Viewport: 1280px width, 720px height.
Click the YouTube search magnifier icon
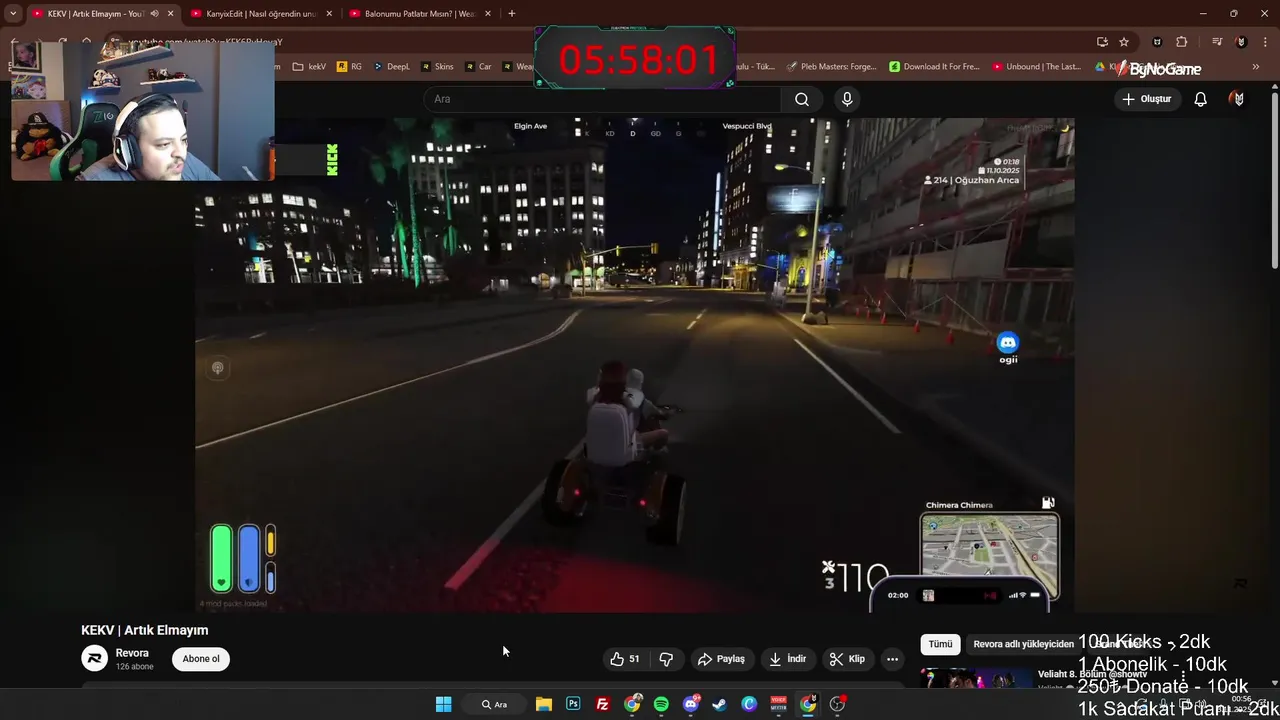click(x=802, y=99)
